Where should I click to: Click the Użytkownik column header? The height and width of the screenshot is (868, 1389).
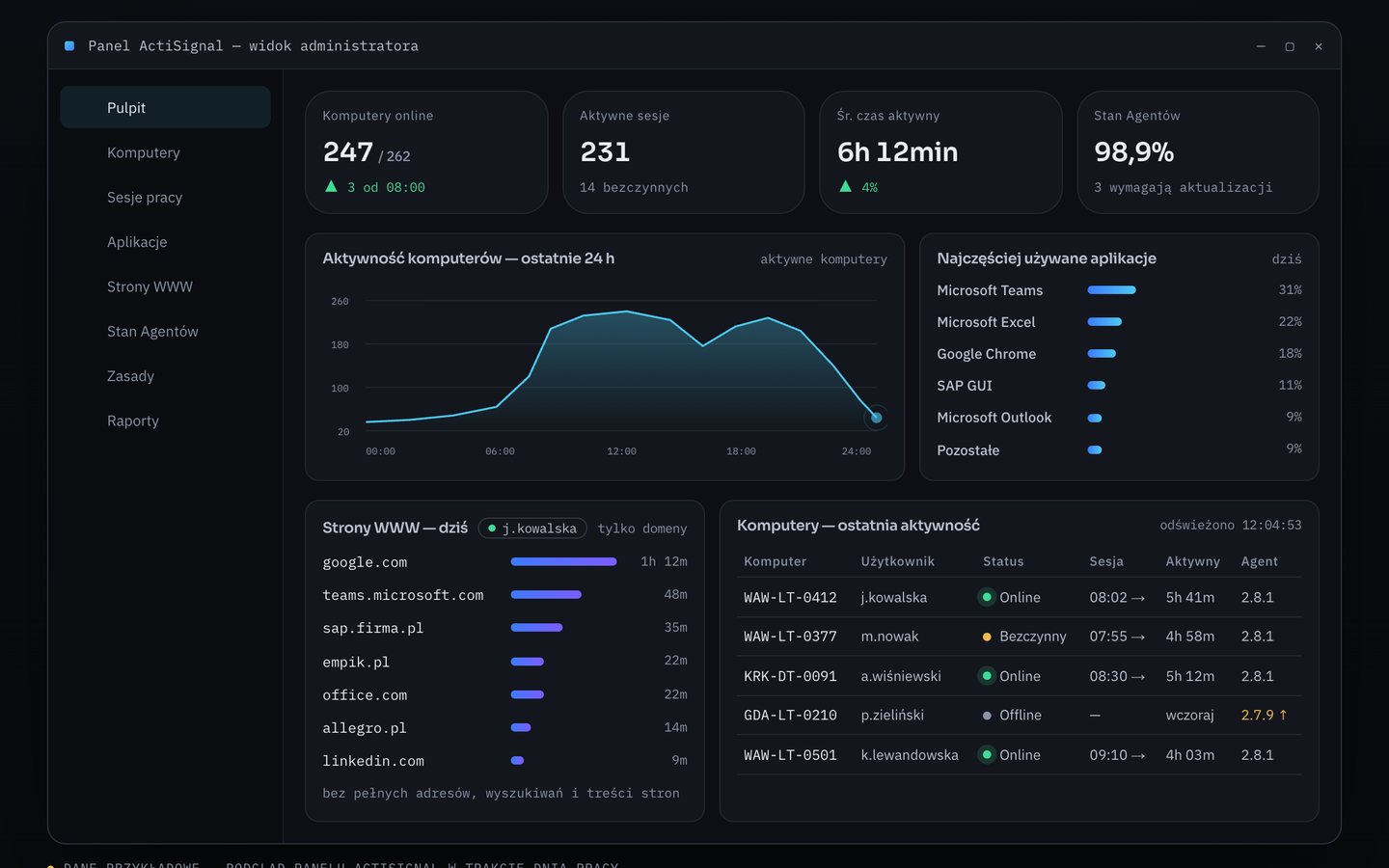(898, 561)
